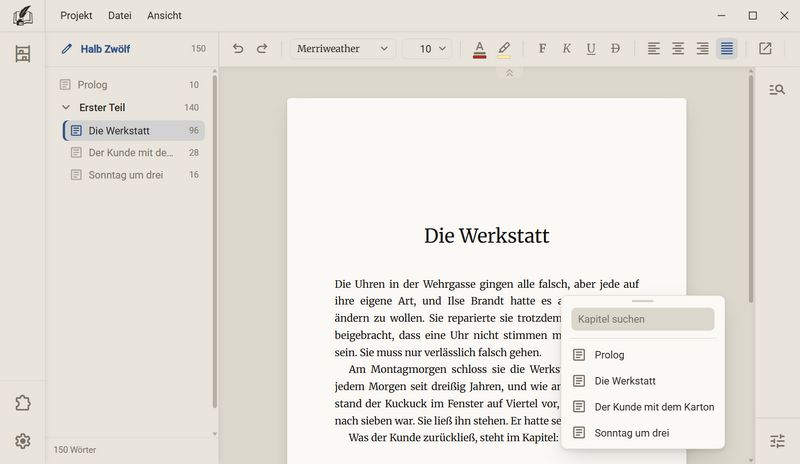Align text left
This screenshot has width=800, height=464.
654,48
